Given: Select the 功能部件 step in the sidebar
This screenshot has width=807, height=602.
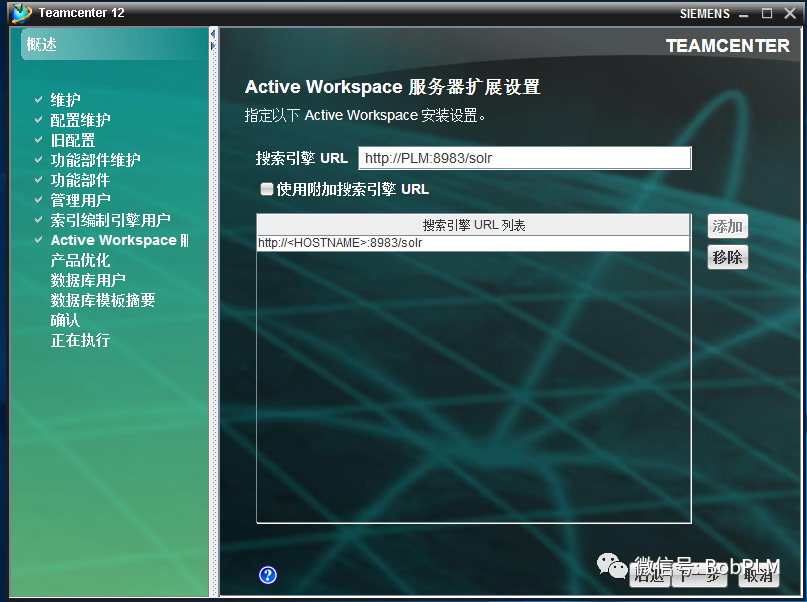Looking at the screenshot, I should [80, 180].
